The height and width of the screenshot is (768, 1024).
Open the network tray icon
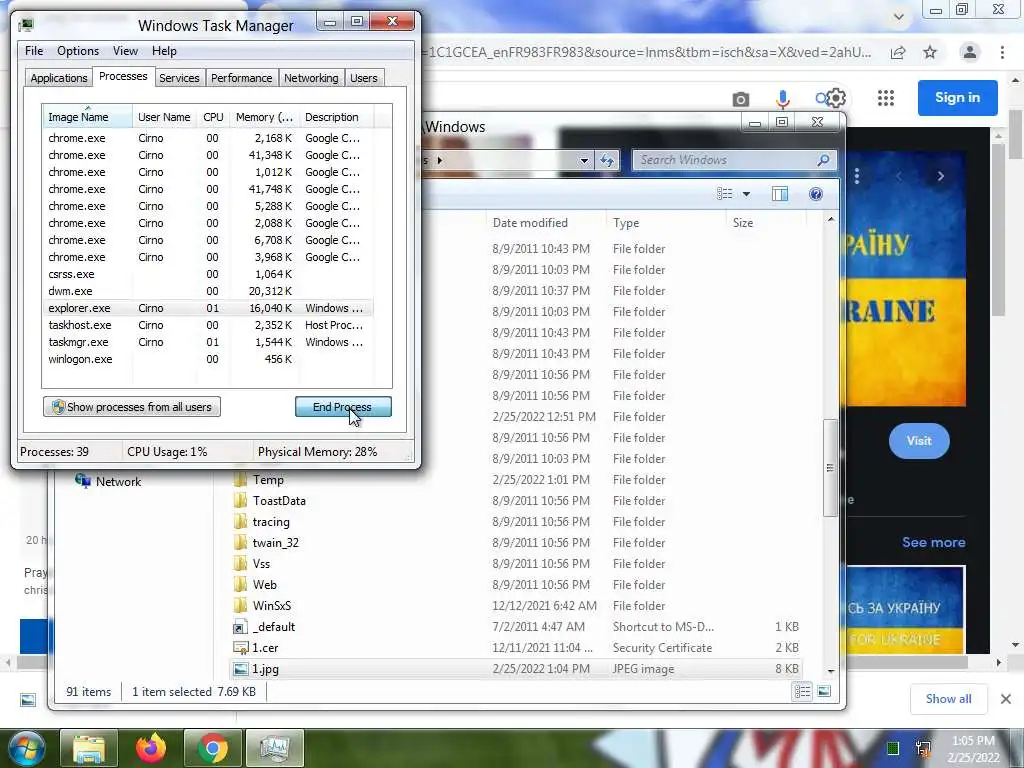pos(923,748)
